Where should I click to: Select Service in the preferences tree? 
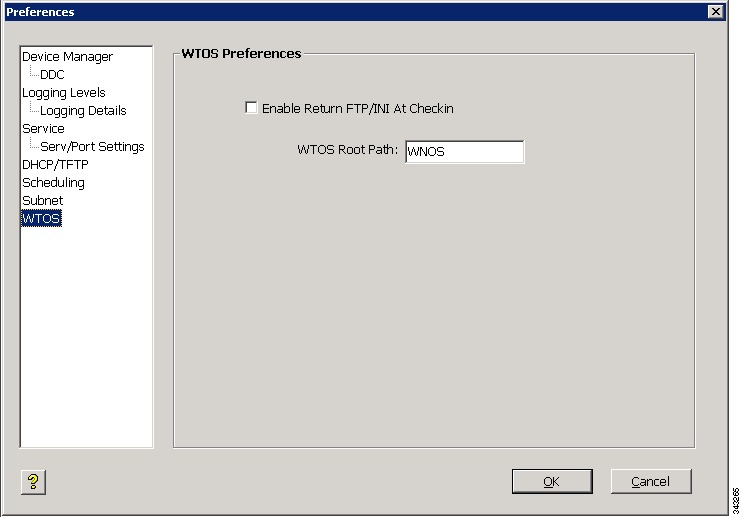[43, 129]
